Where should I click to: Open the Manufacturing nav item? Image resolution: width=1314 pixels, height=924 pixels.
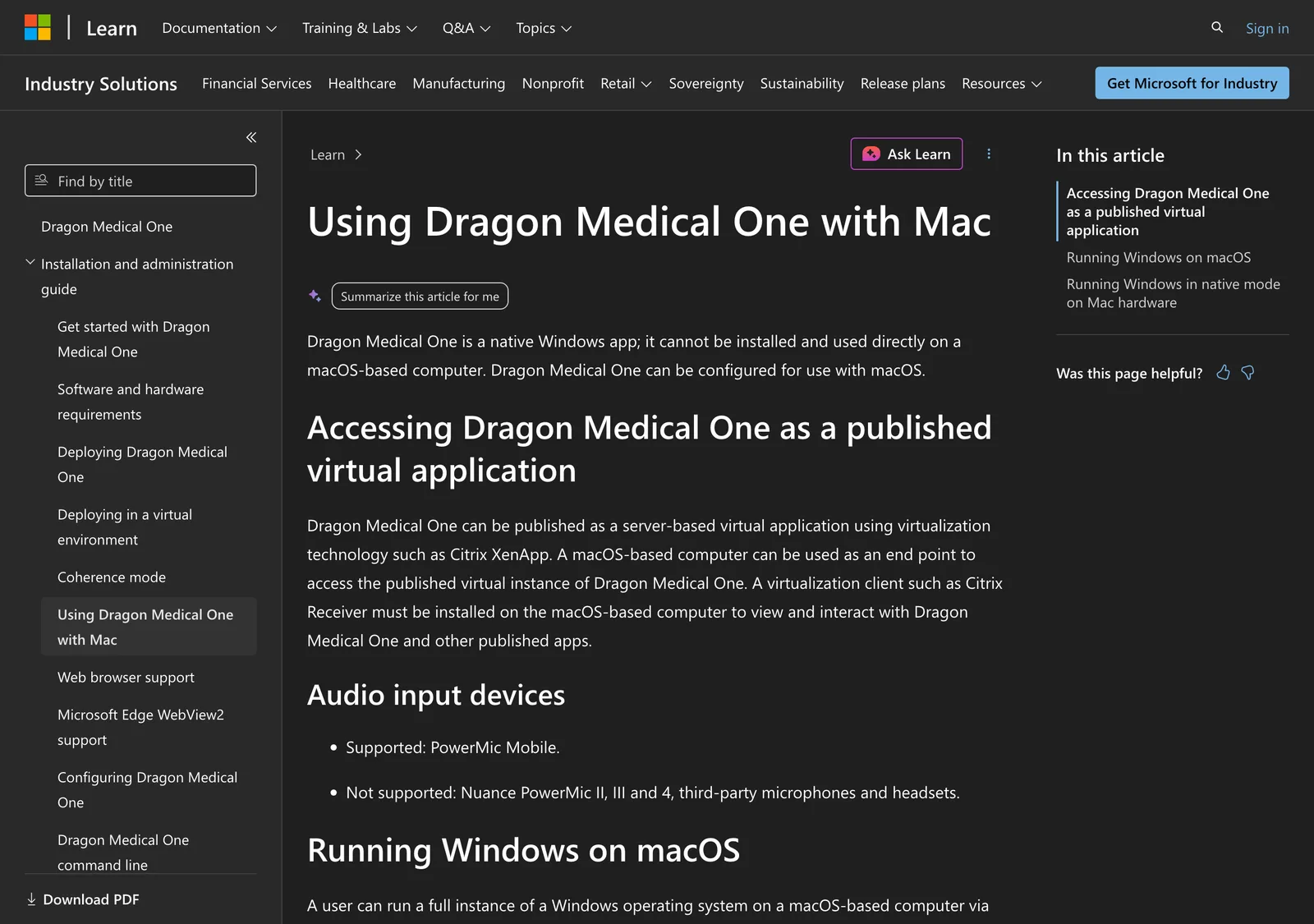click(x=459, y=84)
